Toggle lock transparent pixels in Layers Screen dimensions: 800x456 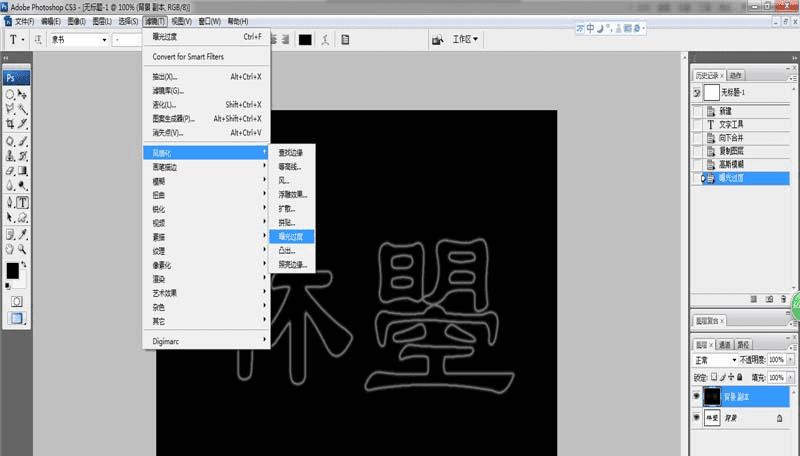[x=714, y=377]
